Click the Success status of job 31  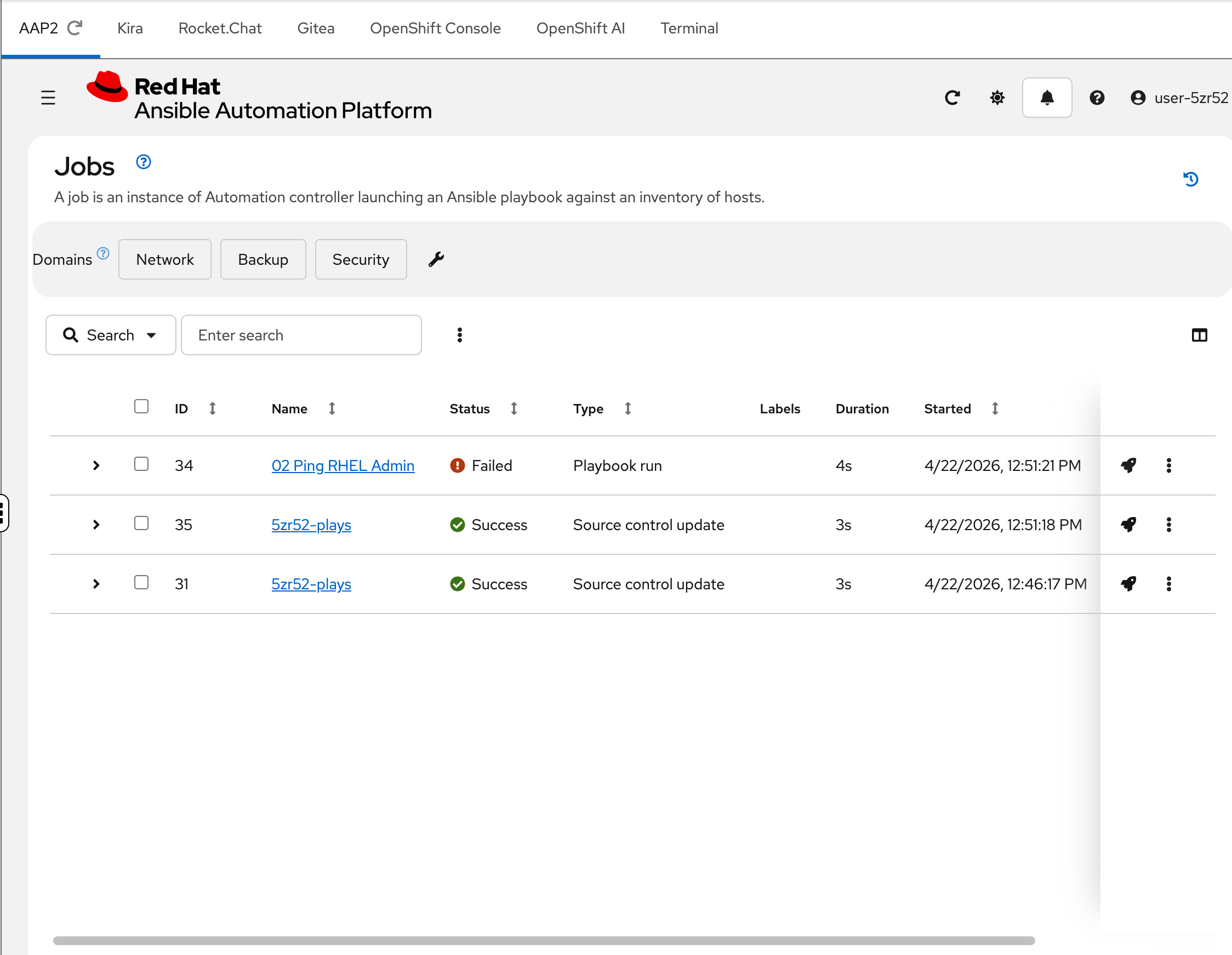tap(488, 584)
